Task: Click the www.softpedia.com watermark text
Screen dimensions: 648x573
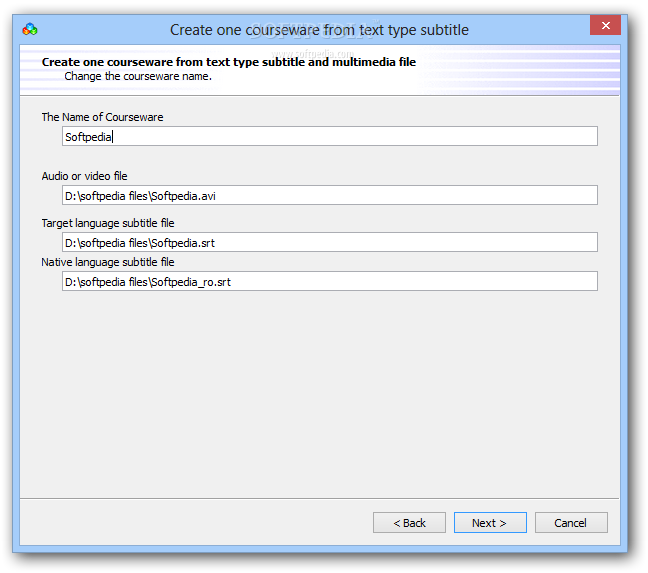Action: click(x=313, y=53)
